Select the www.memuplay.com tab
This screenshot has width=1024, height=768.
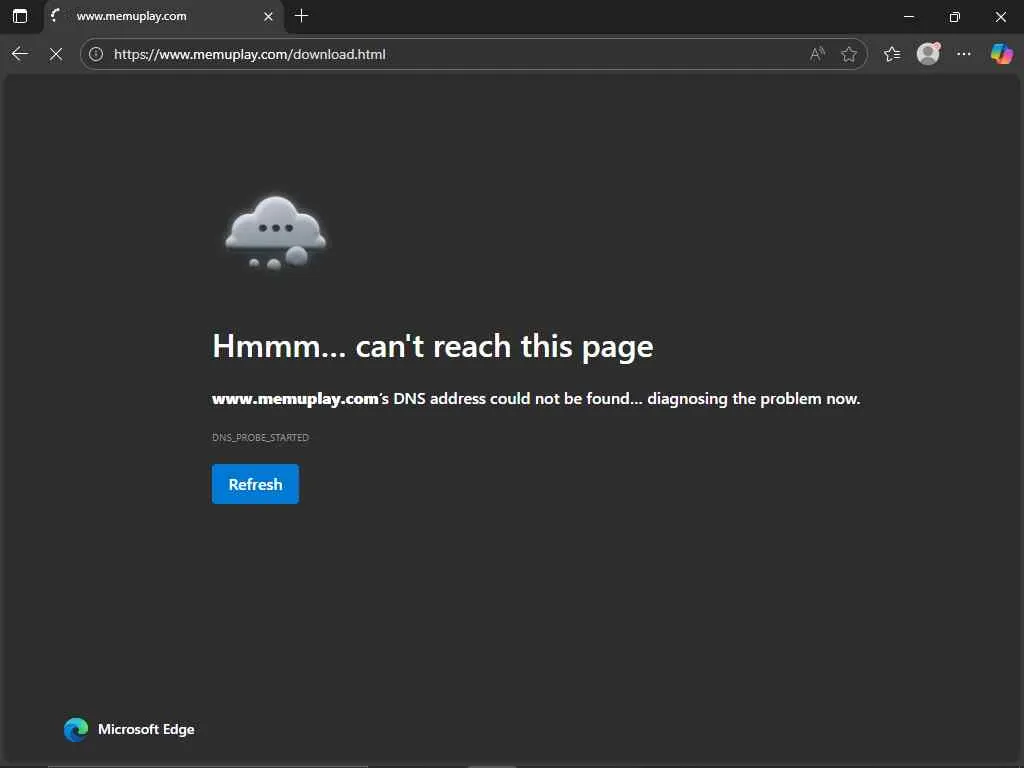pos(164,16)
